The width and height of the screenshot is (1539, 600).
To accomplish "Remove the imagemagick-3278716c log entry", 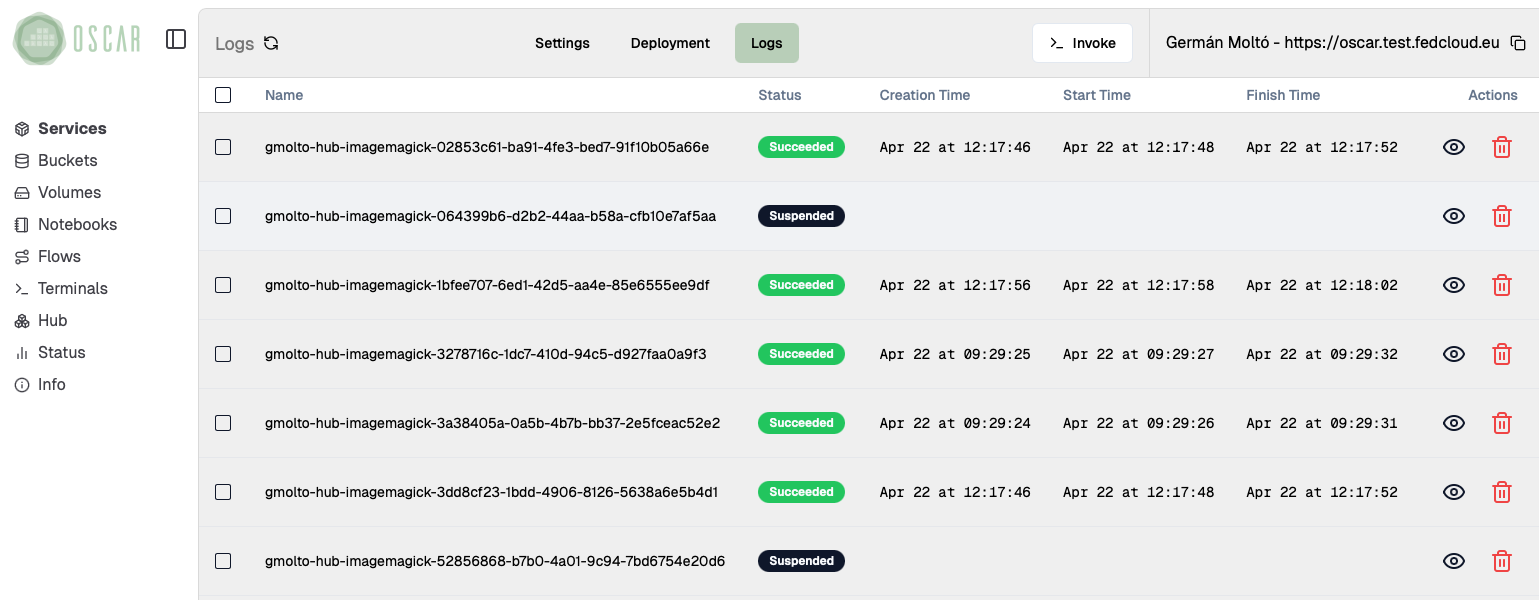I will pos(1501,354).
